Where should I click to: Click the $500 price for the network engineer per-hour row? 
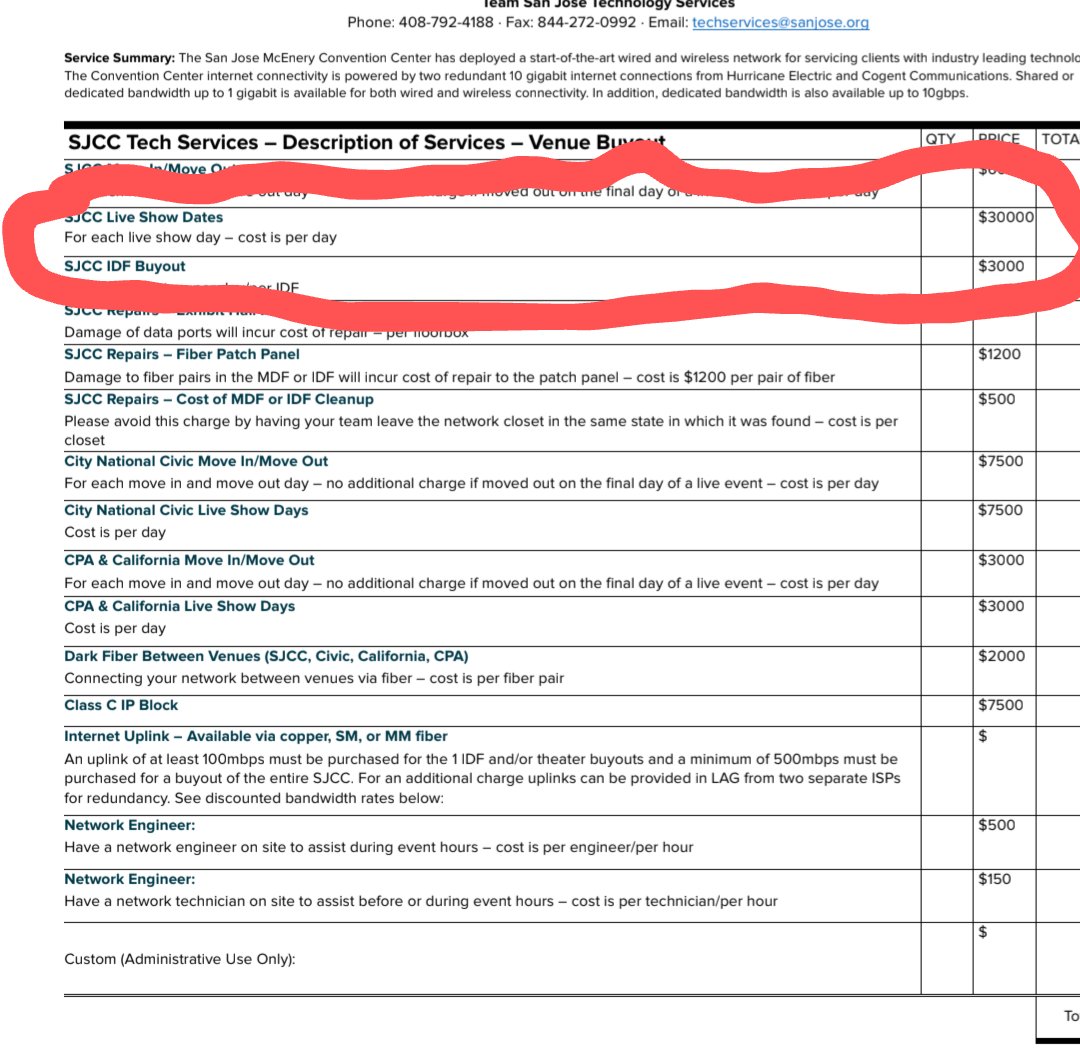point(997,825)
